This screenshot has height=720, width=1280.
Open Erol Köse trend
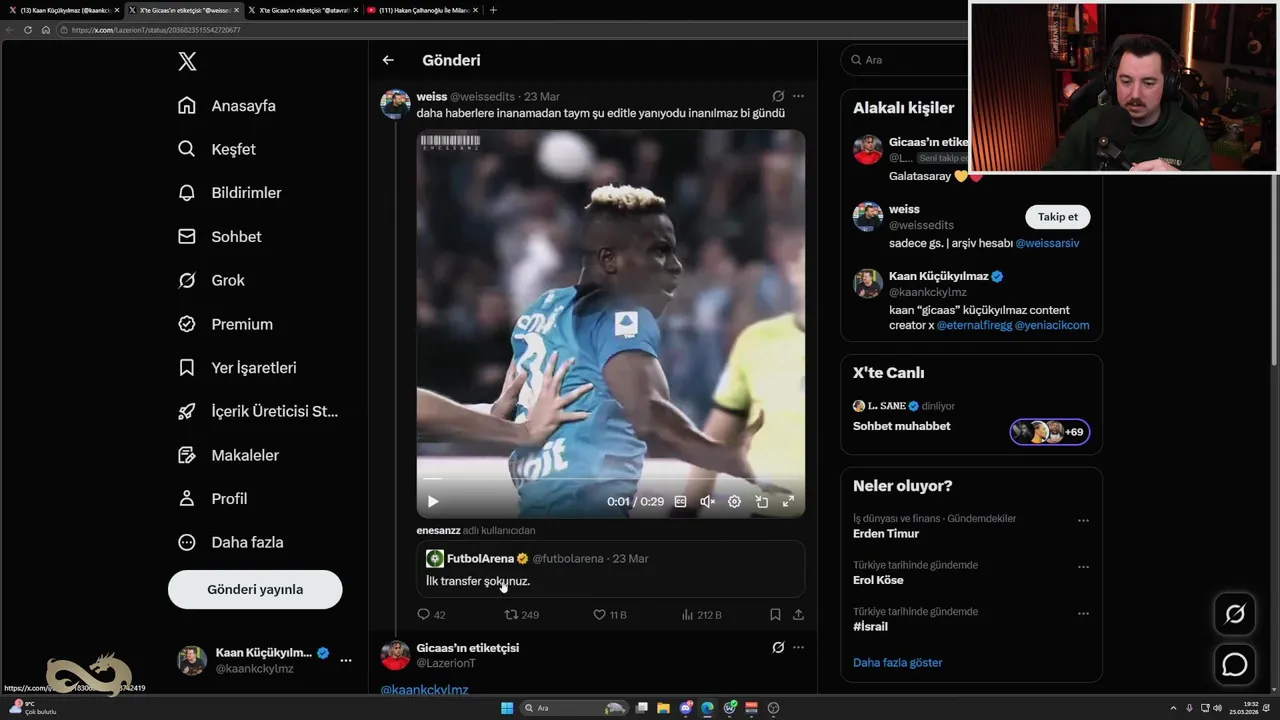pyautogui.click(x=878, y=580)
